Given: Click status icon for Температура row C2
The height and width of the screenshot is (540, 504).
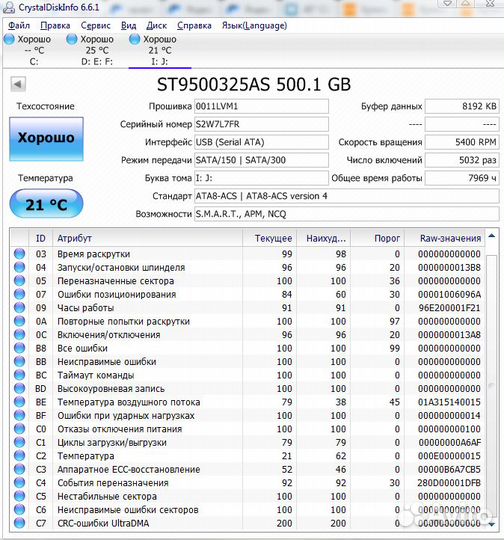Looking at the screenshot, I should pyautogui.click(x=20, y=456).
